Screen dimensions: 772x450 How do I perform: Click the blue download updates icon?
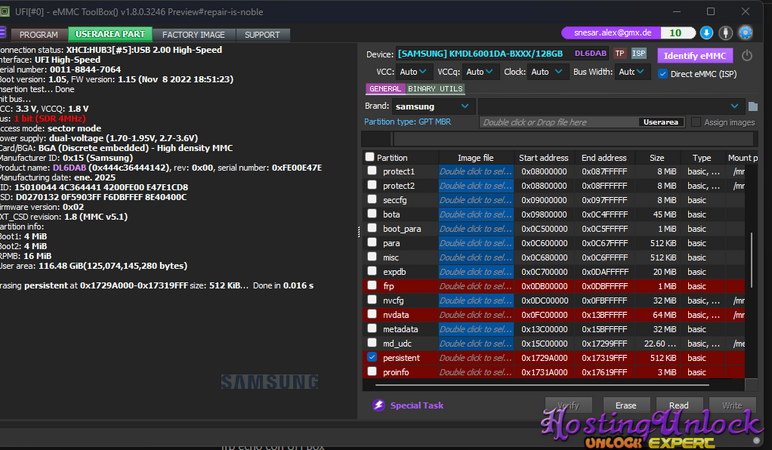(x=707, y=33)
